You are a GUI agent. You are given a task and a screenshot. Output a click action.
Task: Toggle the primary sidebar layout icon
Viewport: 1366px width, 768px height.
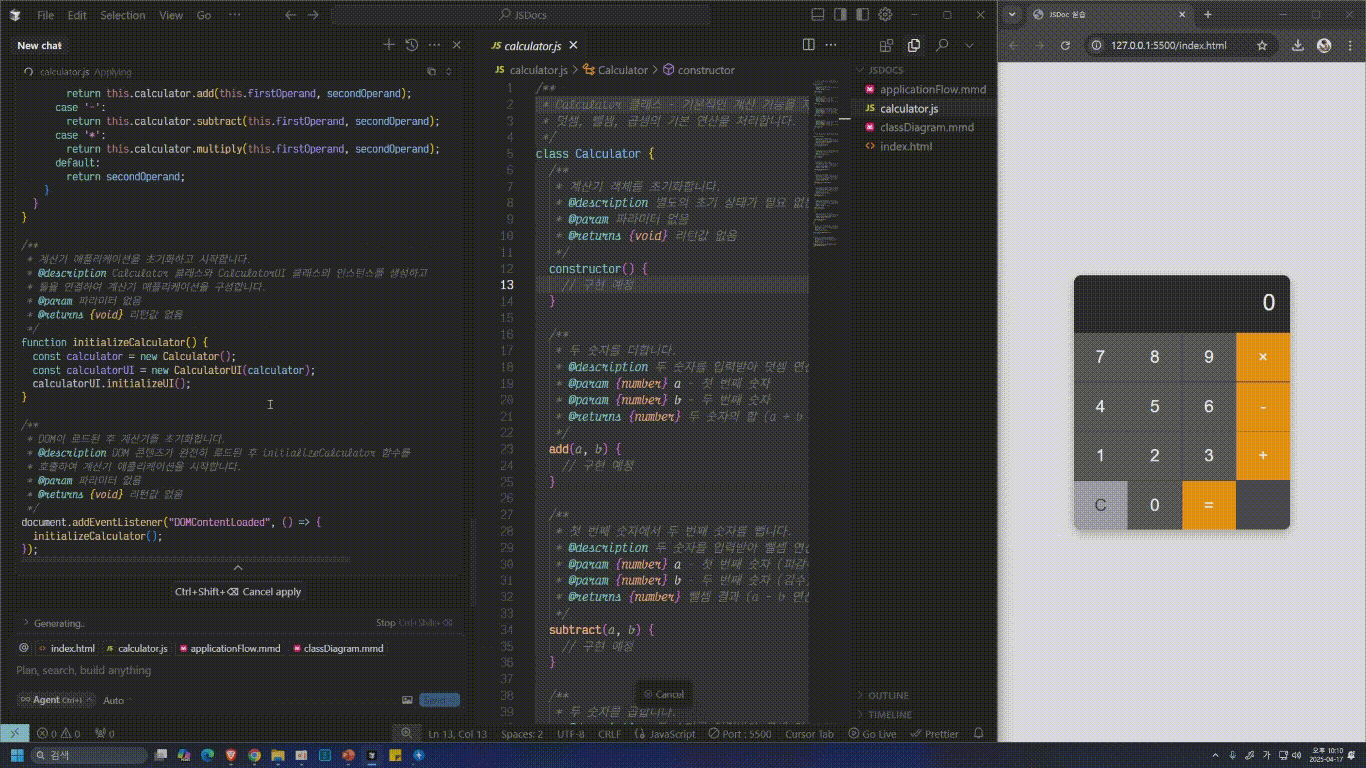[x=840, y=15]
